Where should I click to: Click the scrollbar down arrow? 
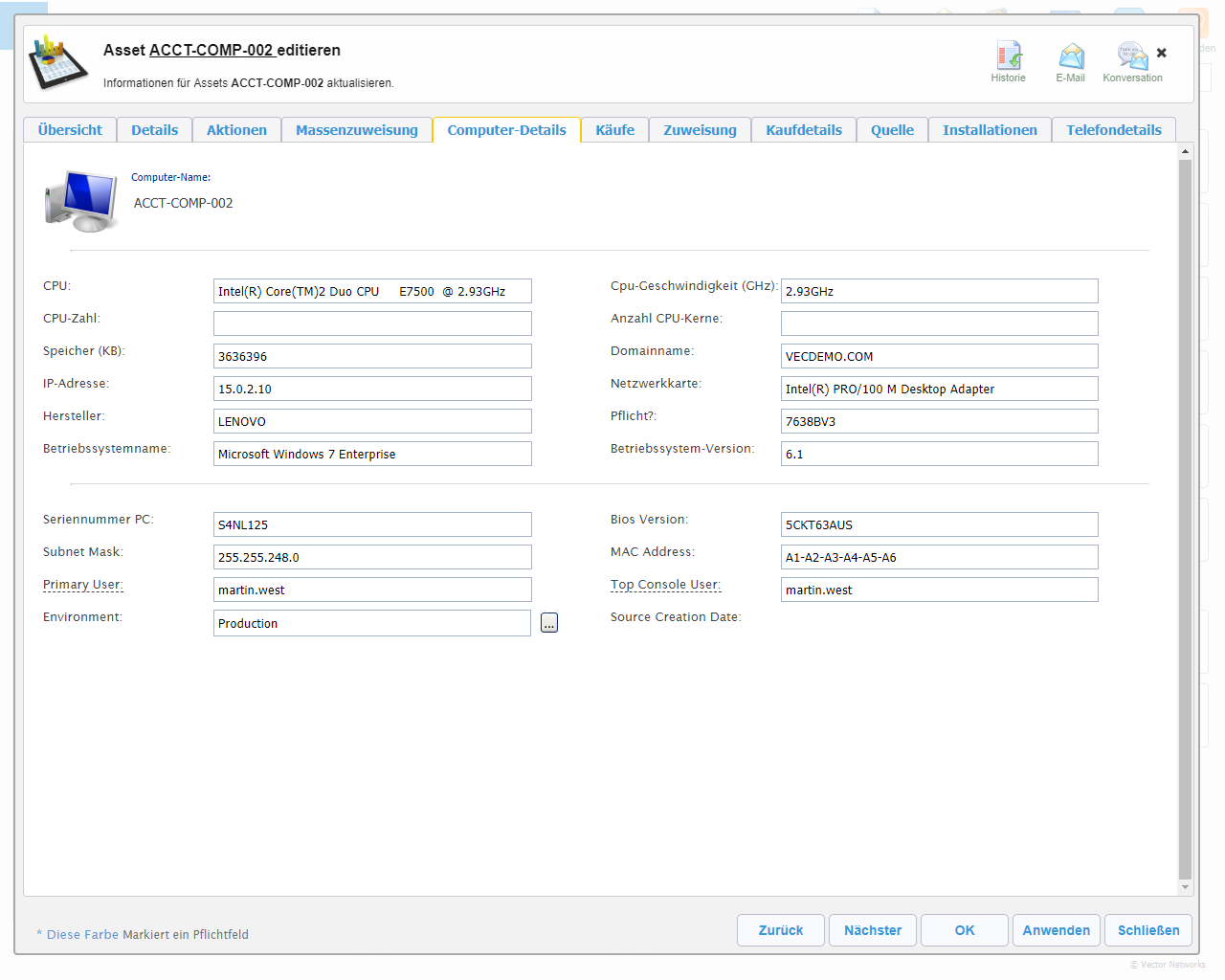tap(1185, 888)
